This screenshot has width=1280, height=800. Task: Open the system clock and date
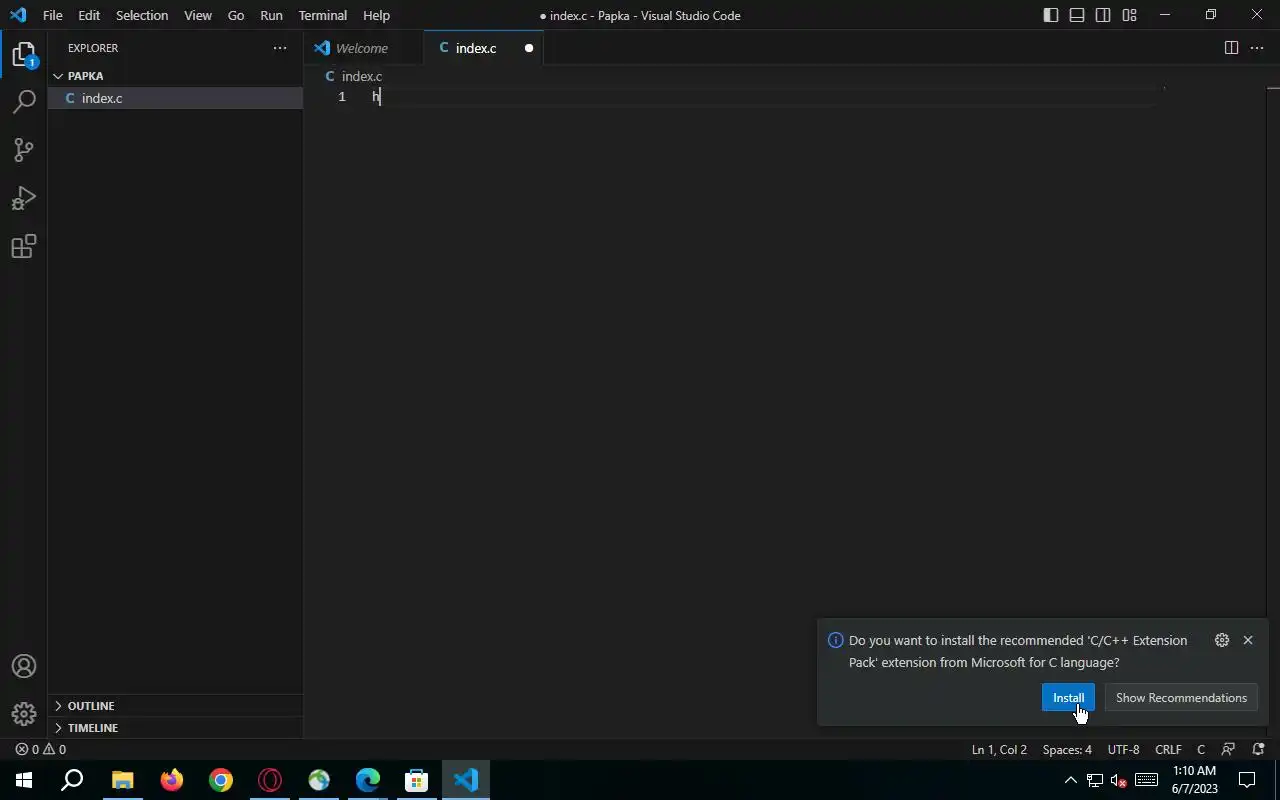pyautogui.click(x=1195, y=780)
